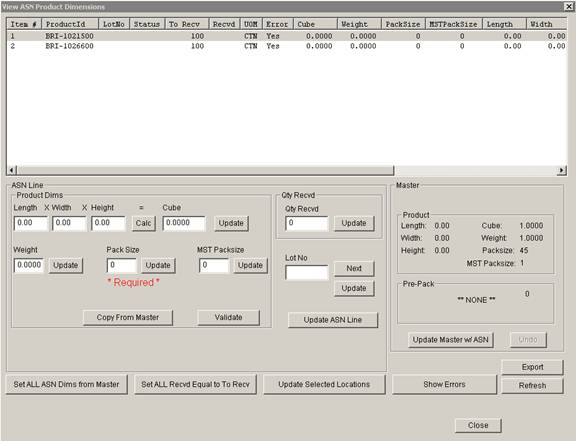576x441 pixels.
Task: Click the UOM value CTN in row 2
Action: point(251,46)
